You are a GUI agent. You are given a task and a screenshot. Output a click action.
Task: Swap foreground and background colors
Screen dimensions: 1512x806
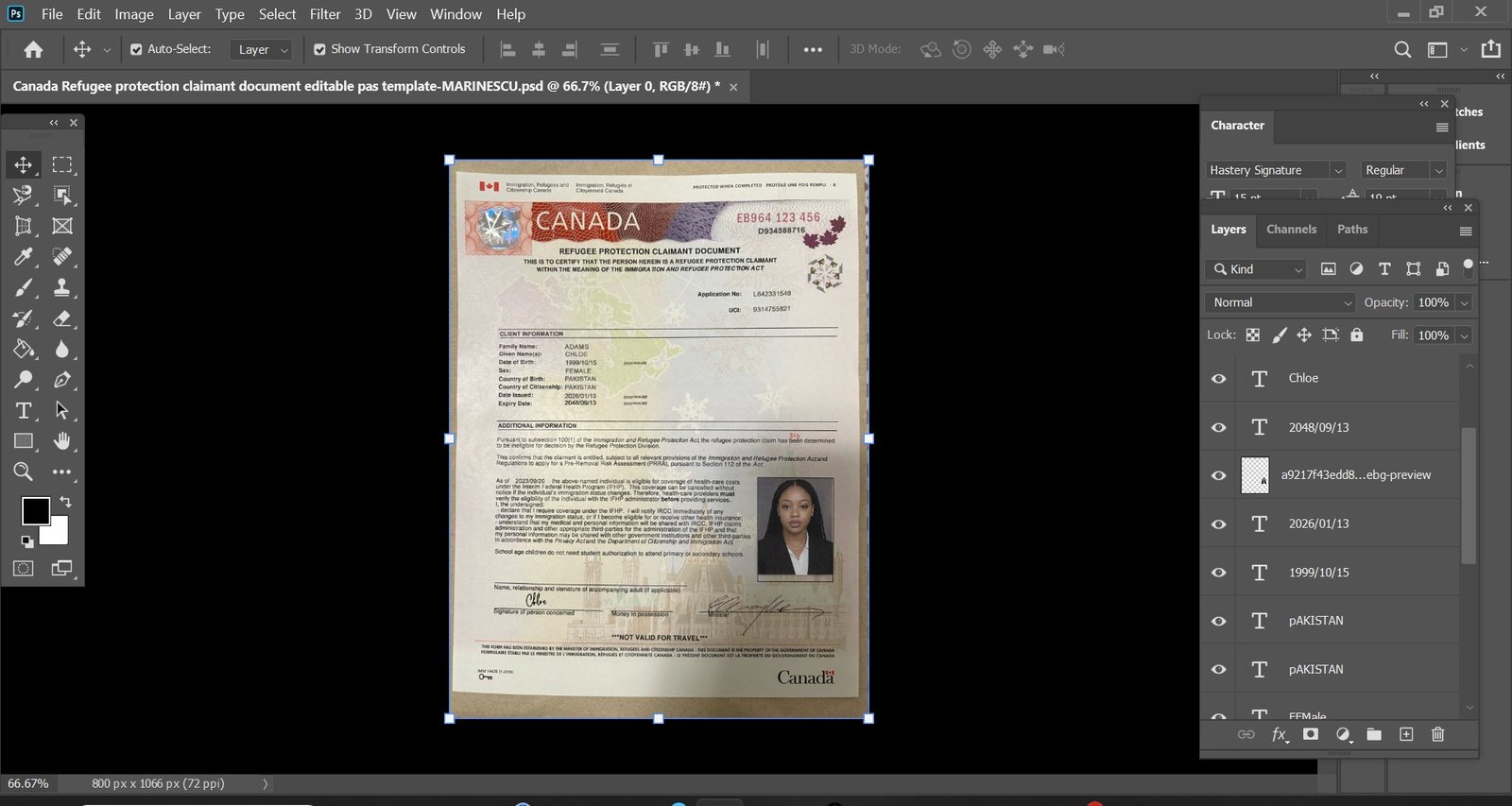[65, 502]
